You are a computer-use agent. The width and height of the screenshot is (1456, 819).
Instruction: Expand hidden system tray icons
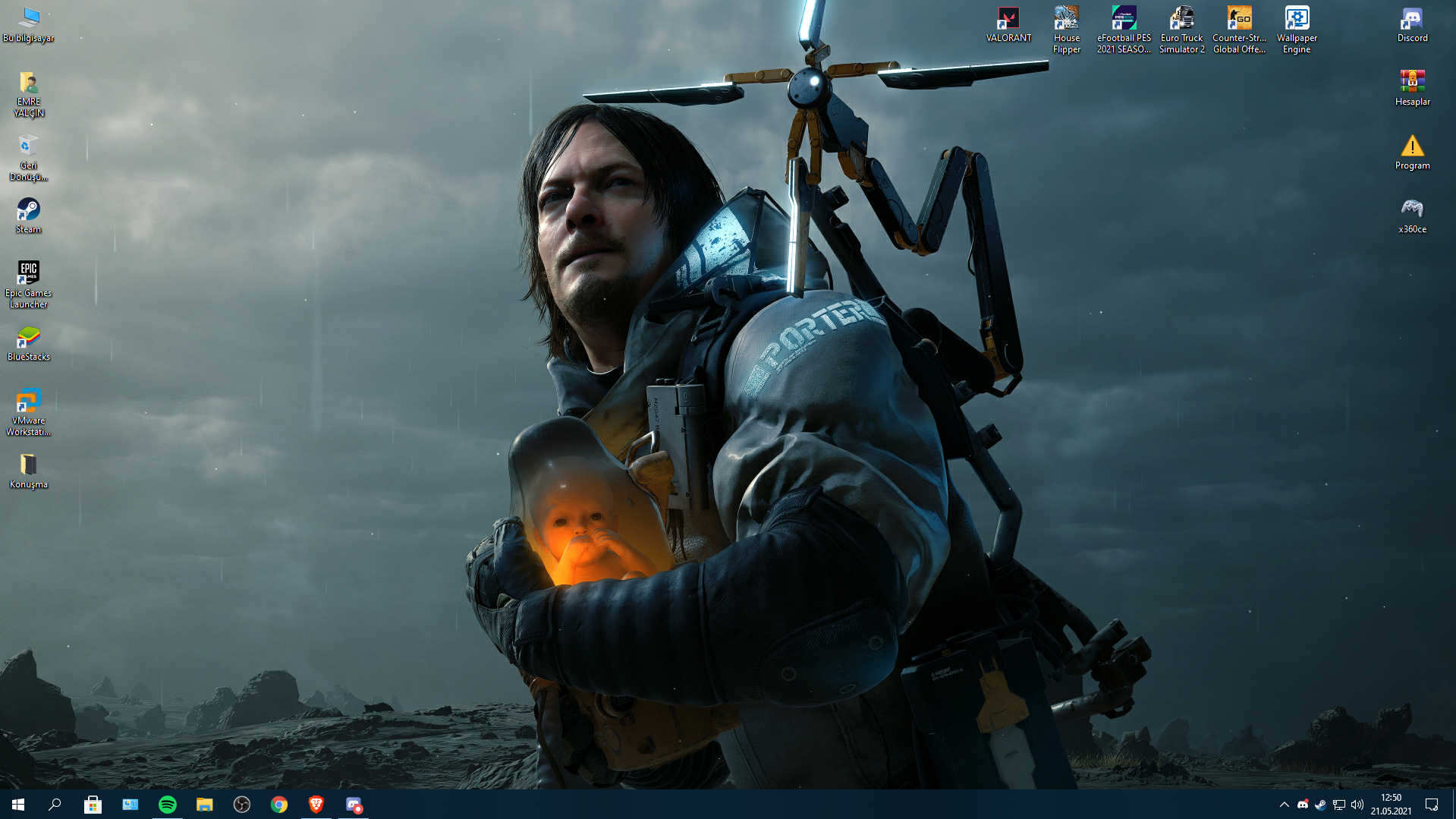(1284, 805)
